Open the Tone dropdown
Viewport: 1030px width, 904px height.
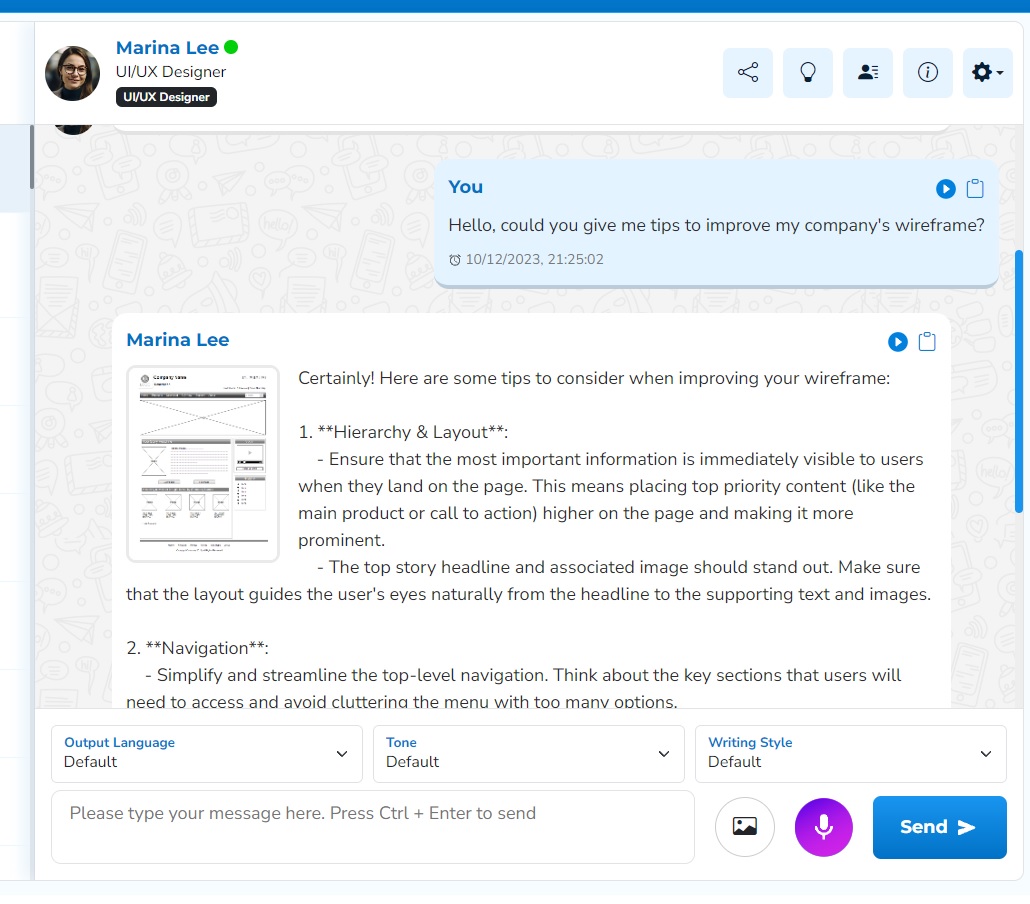click(x=528, y=753)
